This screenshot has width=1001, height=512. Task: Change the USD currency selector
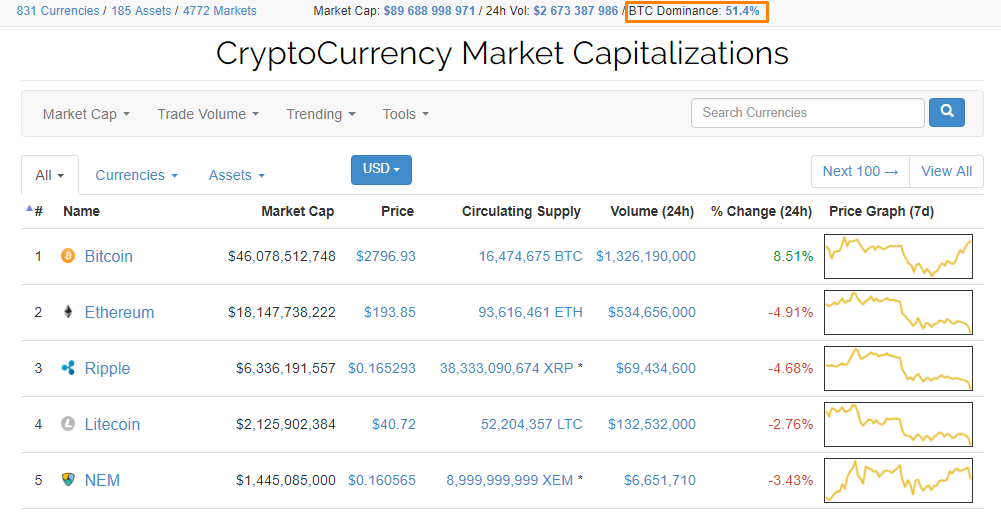tap(381, 170)
